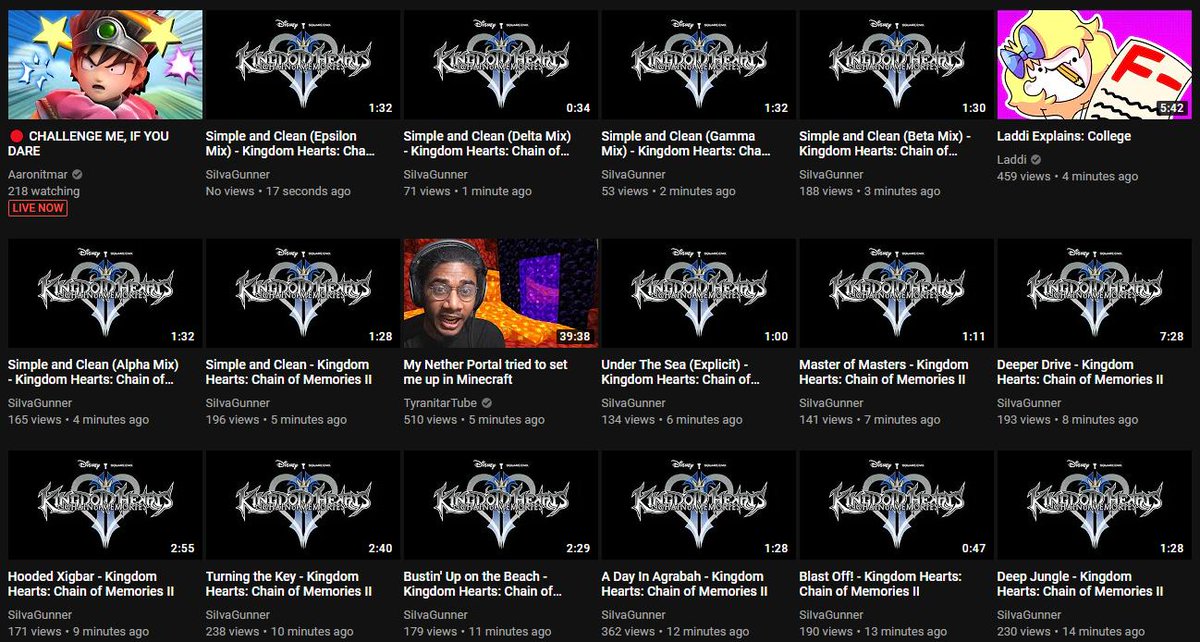Open TyranitarTube channel link

(x=442, y=403)
